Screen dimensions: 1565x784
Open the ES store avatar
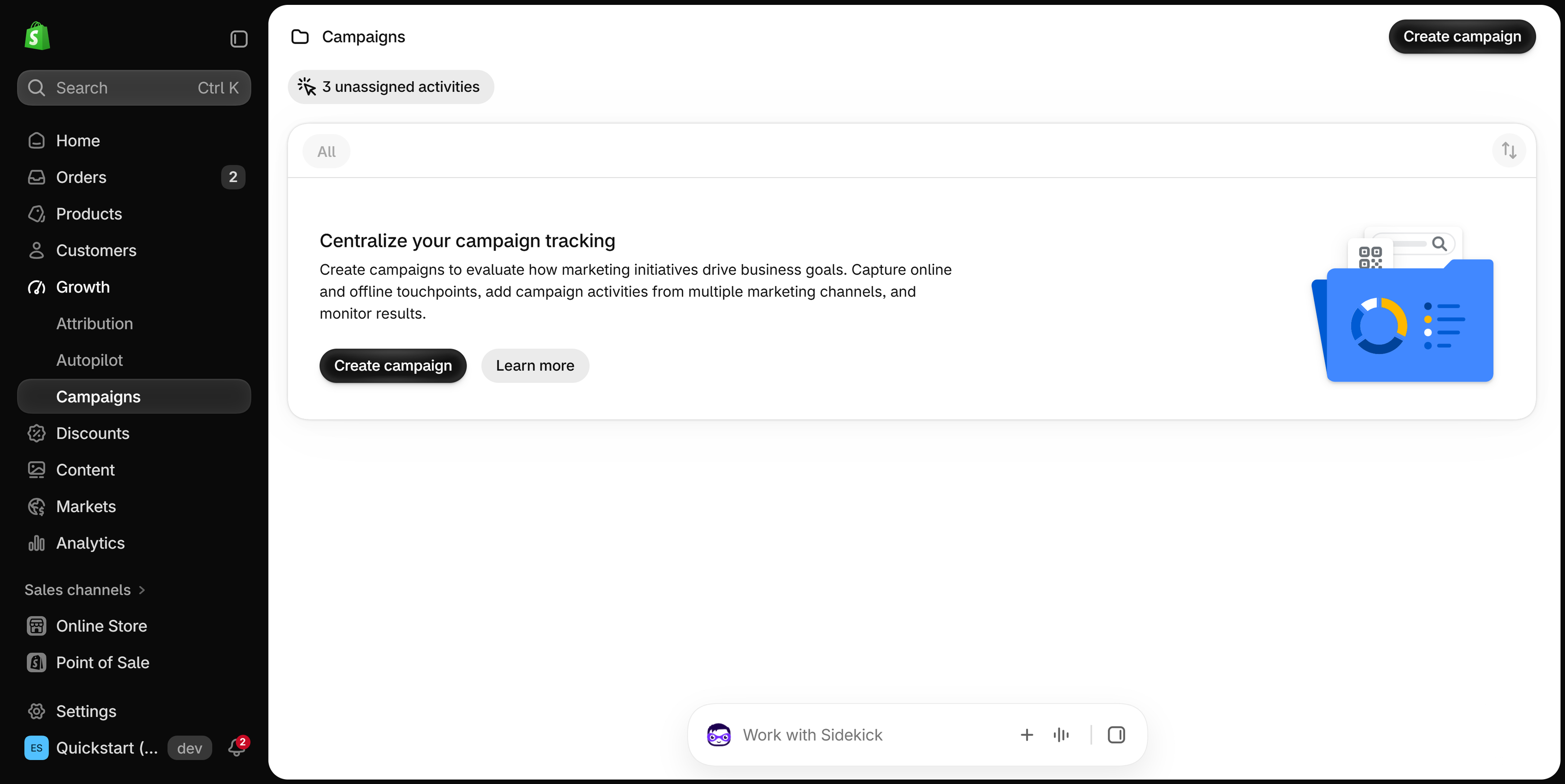pos(37,748)
